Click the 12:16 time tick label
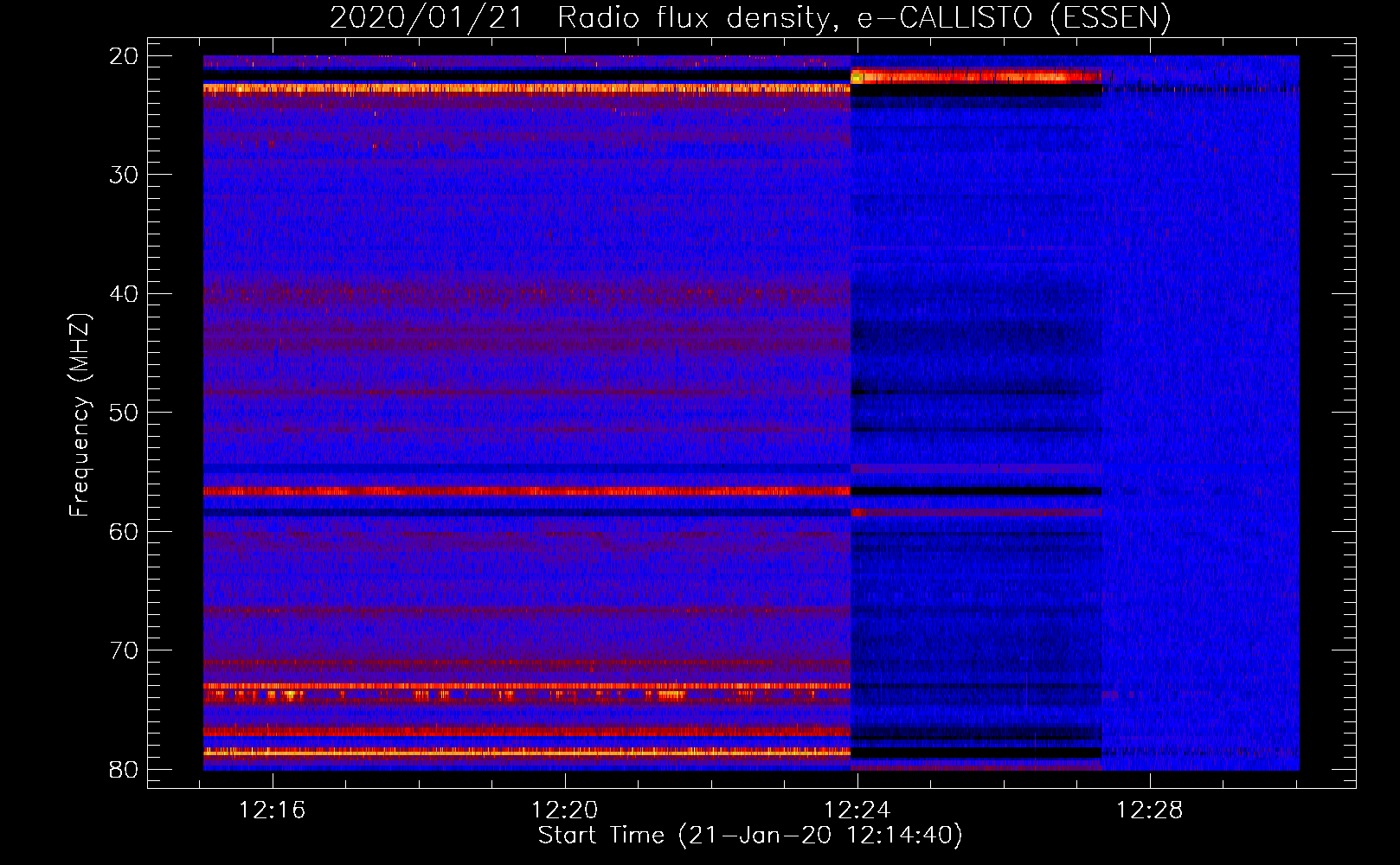 tap(273, 811)
